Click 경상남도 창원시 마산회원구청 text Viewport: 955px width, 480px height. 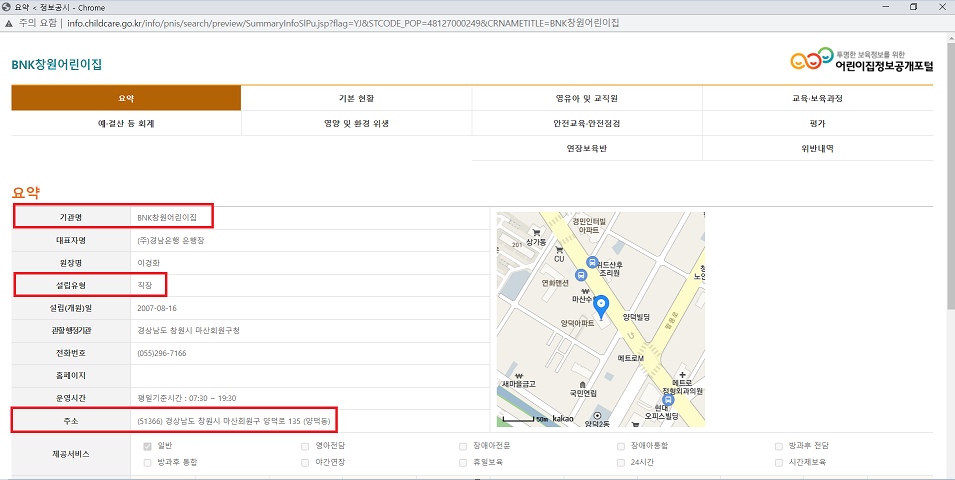(188, 331)
